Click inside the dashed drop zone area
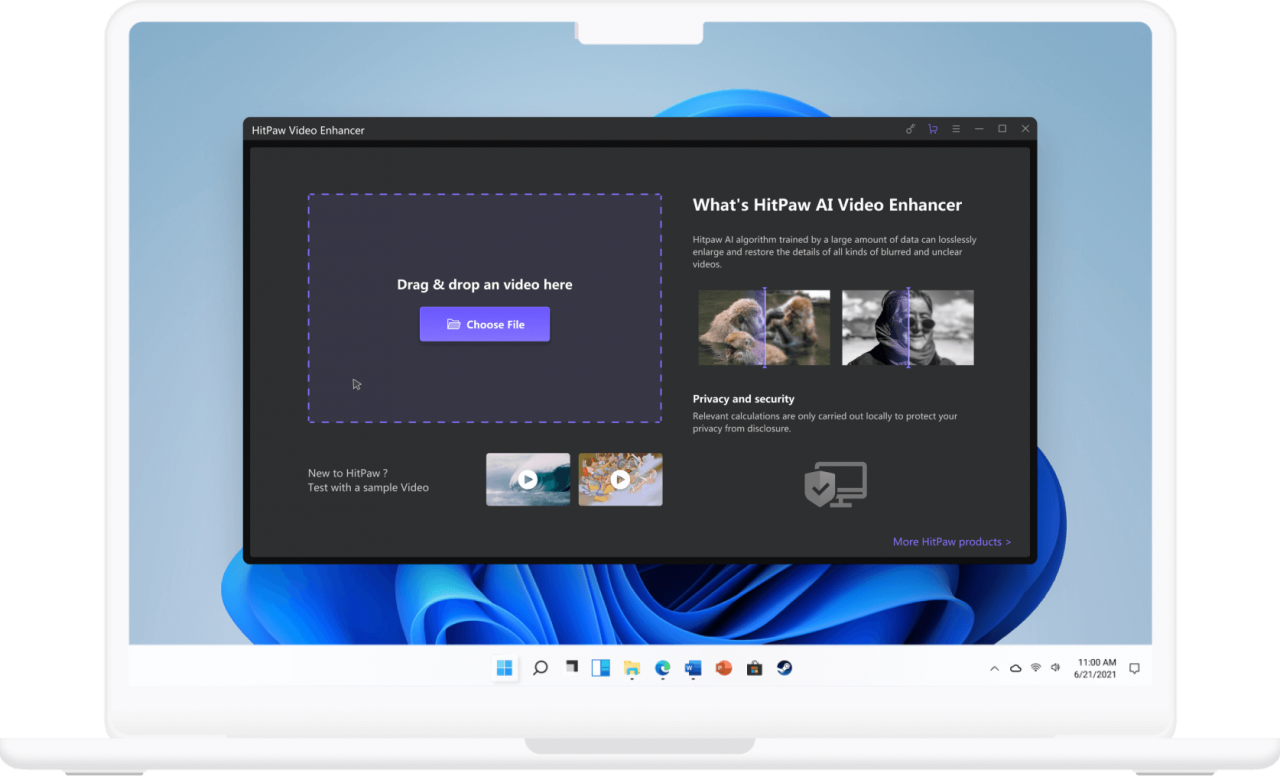Image resolution: width=1280 pixels, height=776 pixels. (x=485, y=308)
